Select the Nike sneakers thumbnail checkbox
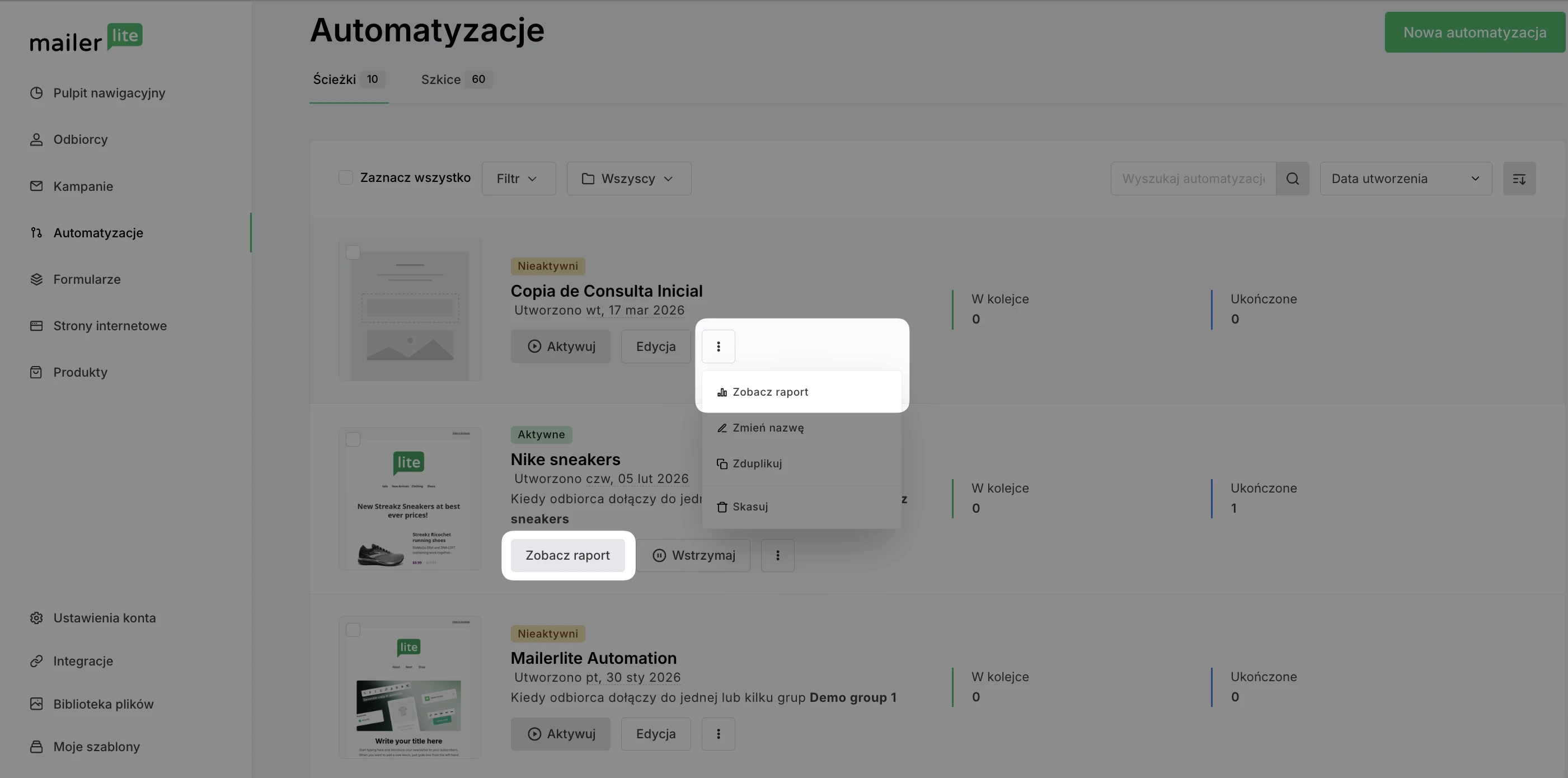The width and height of the screenshot is (1568, 778). click(353, 439)
